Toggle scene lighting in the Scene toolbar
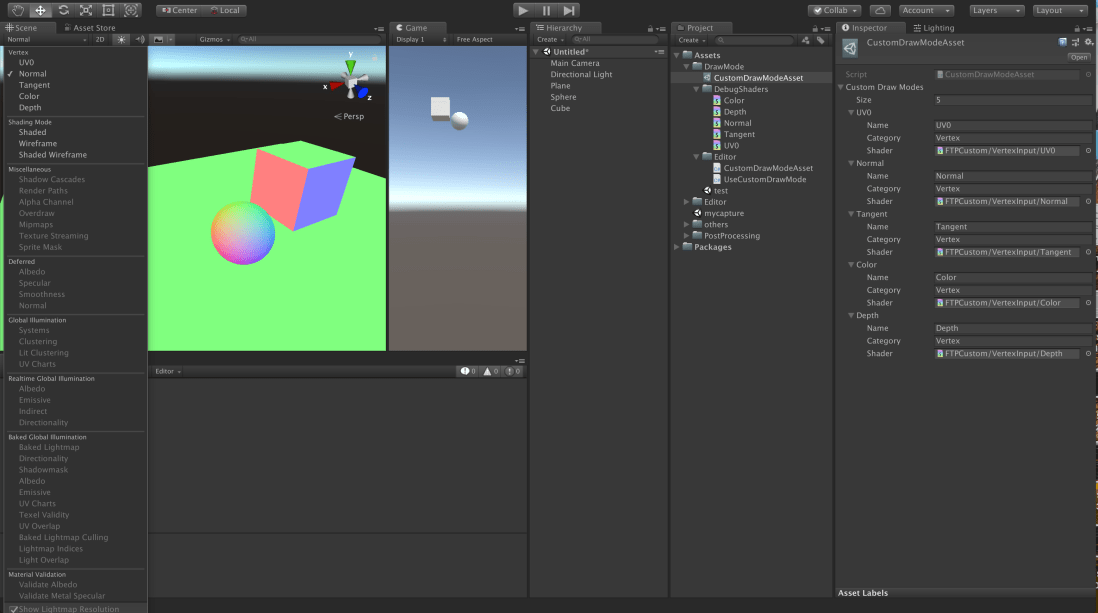The width and height of the screenshot is (1098, 613). (122, 38)
